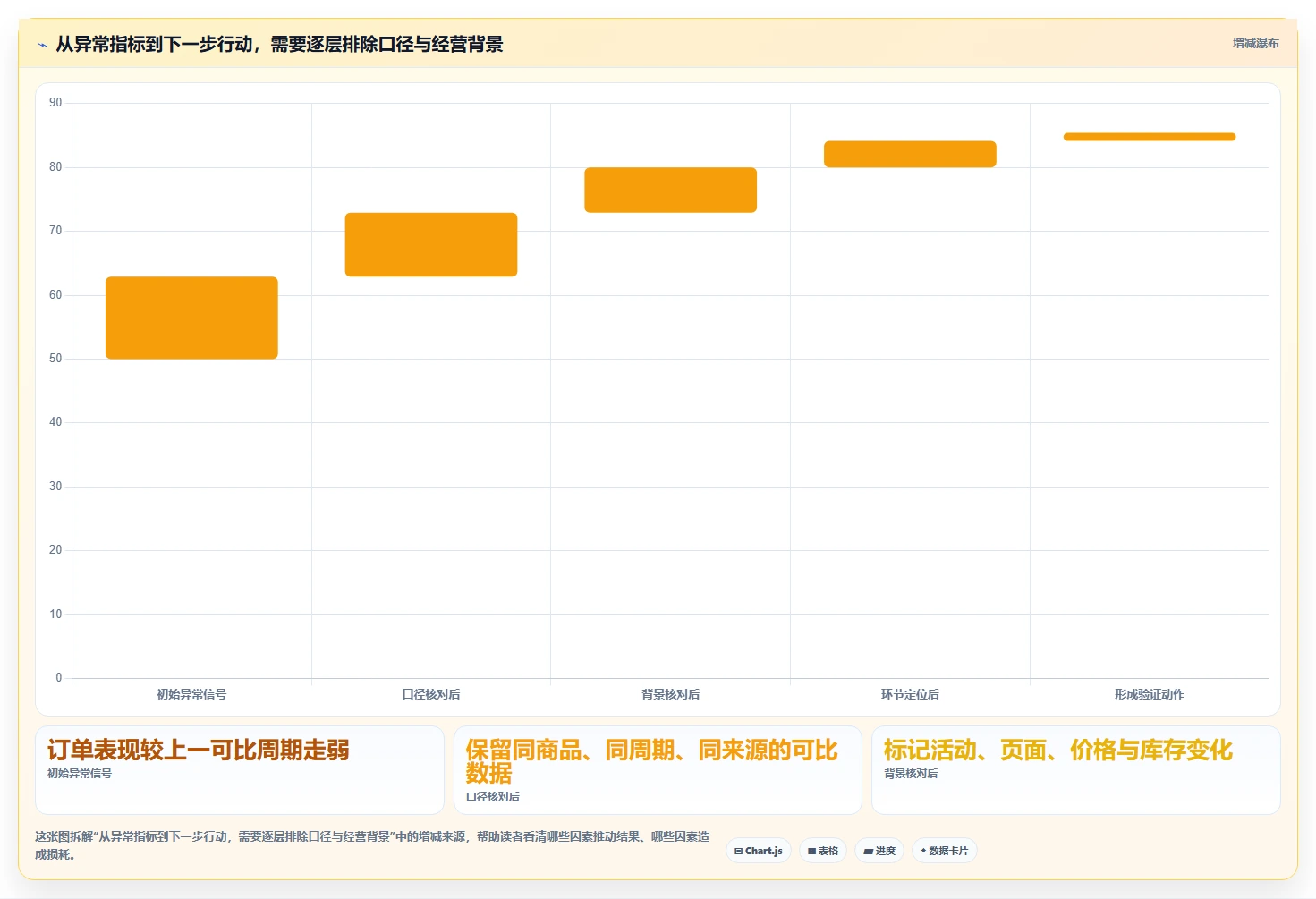The image size is (1316, 899).
Task: Open the card 标记活动、页面、价格与库存变化
Action: [1076, 769]
